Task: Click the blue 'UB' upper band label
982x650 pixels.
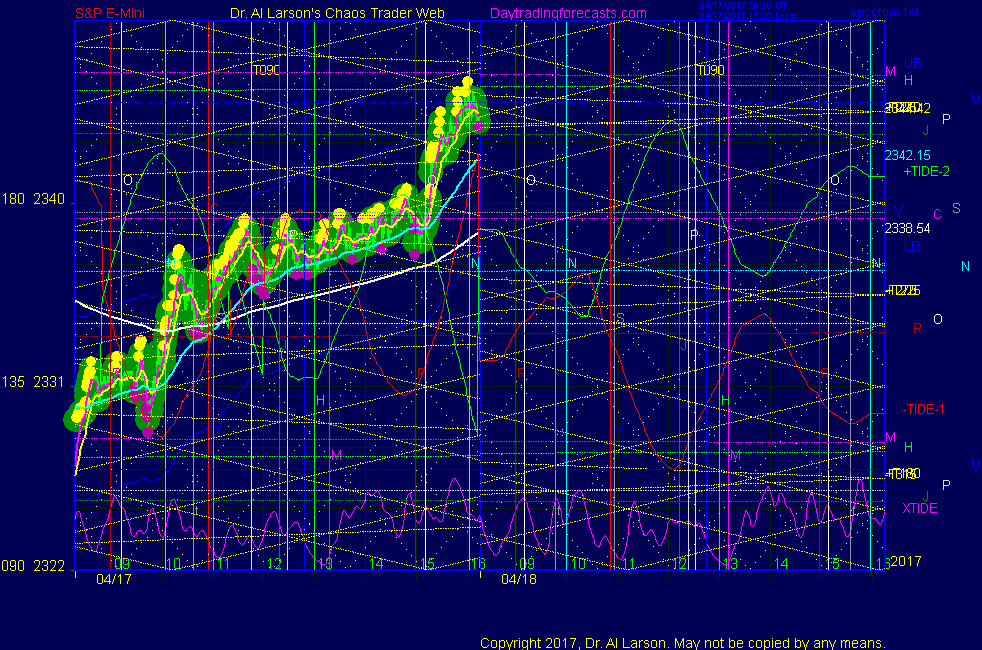Action: pos(912,63)
